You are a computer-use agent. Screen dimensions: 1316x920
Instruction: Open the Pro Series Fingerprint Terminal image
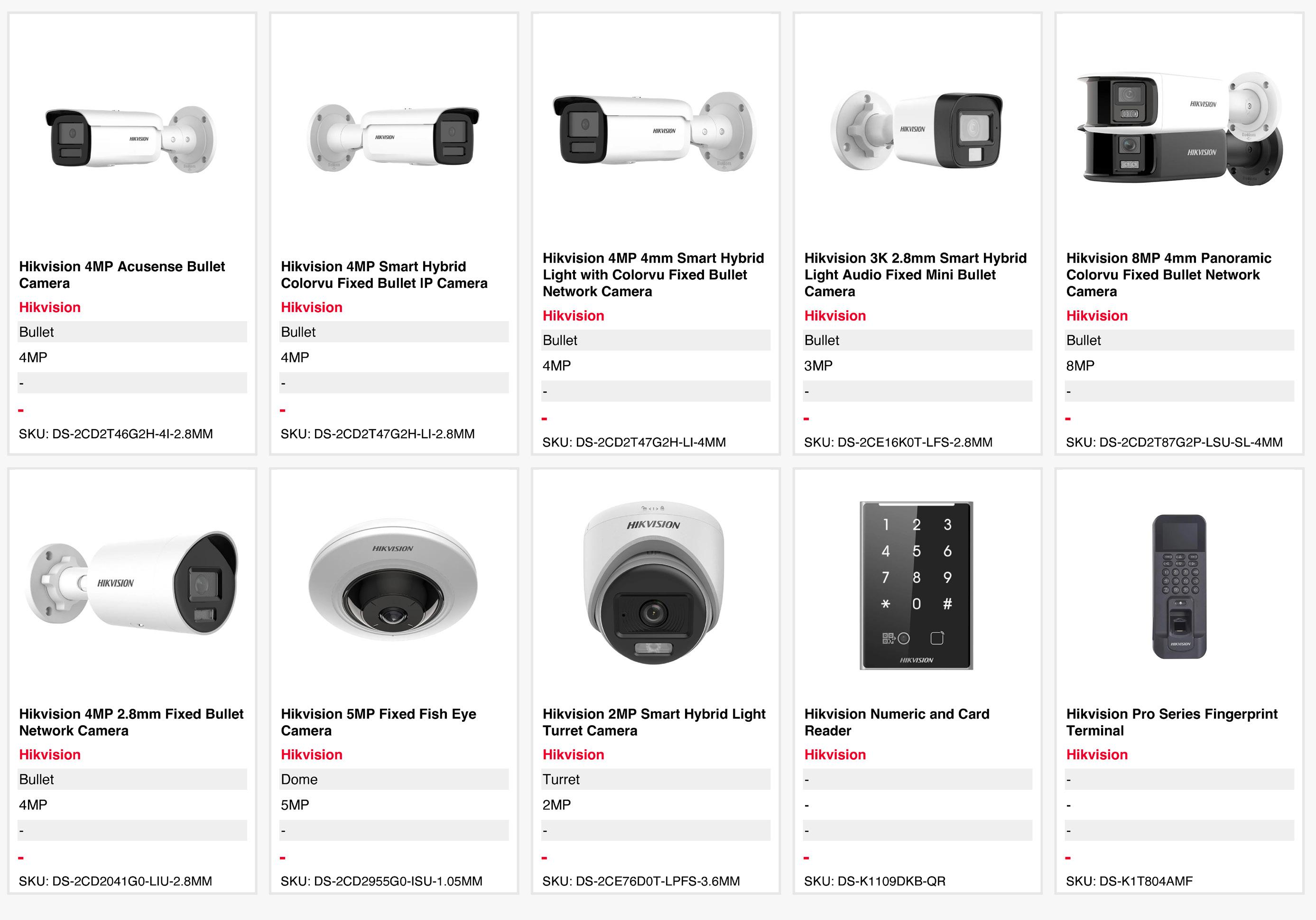point(1179,587)
